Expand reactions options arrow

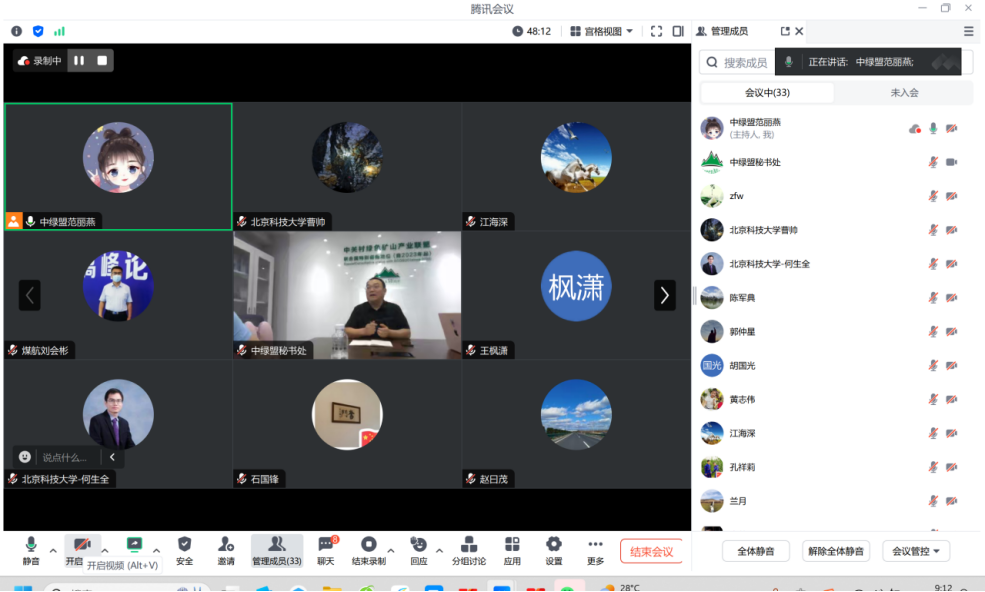pos(439,551)
